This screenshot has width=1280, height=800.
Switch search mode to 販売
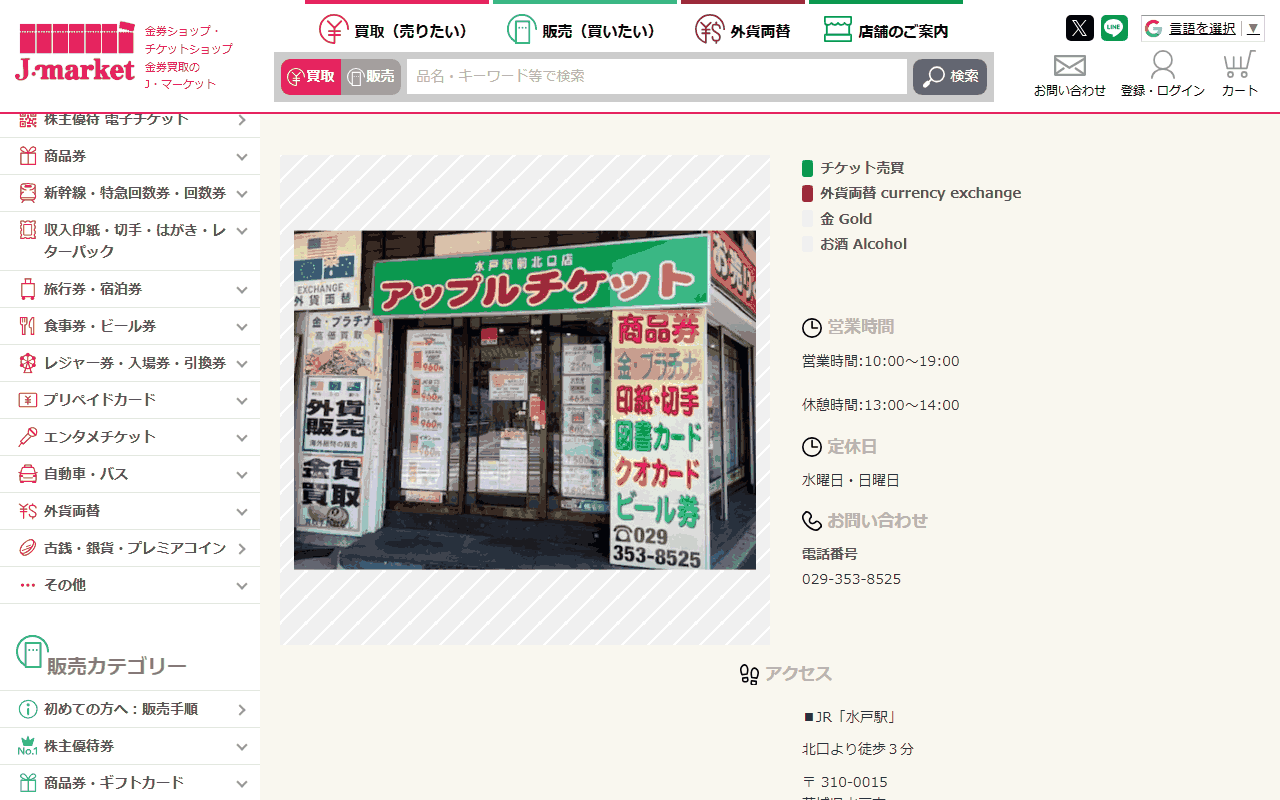tap(371, 77)
